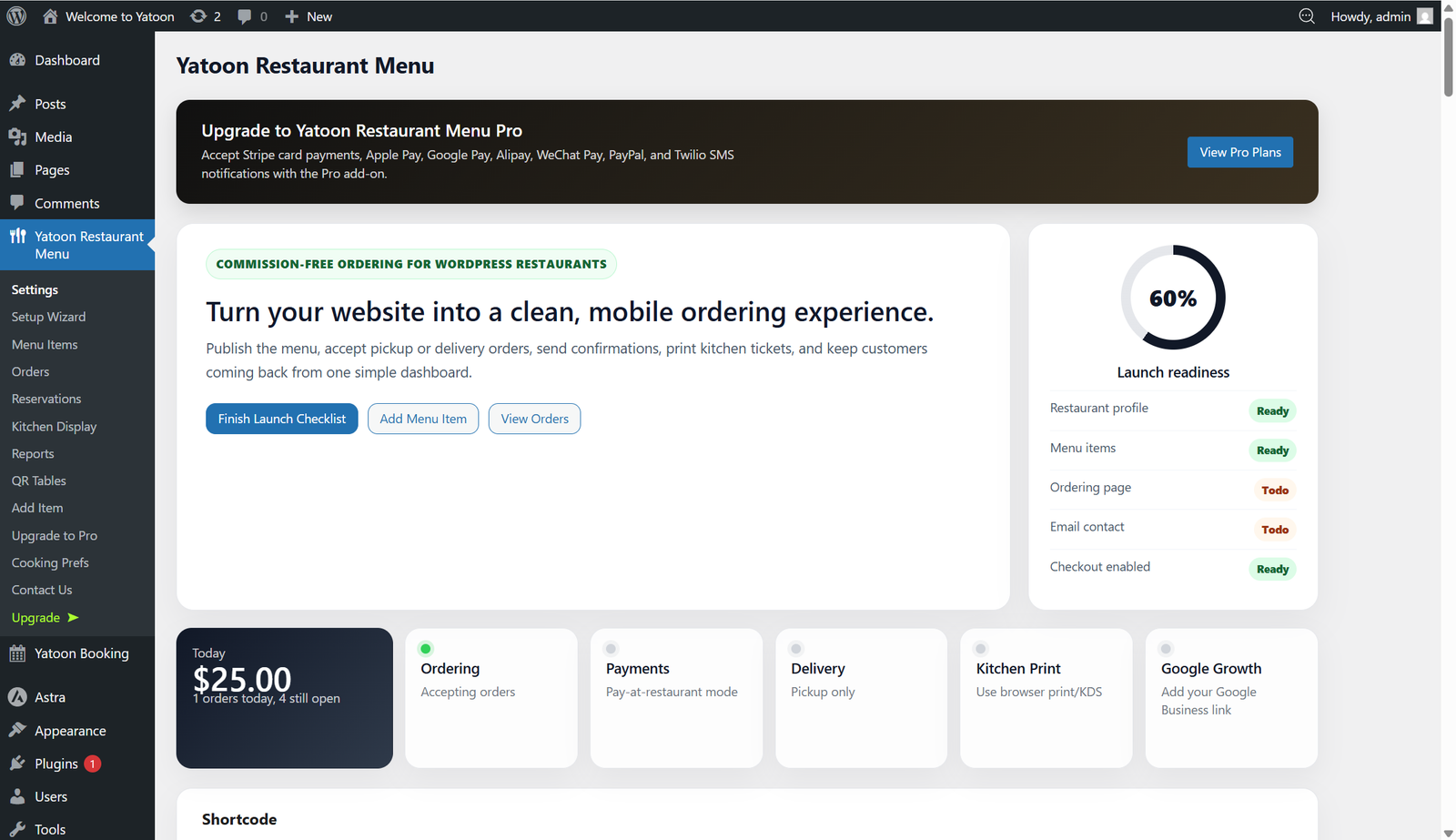Click Ready badge for Menu items
The height and width of the screenshot is (840, 1456).
1272,450
